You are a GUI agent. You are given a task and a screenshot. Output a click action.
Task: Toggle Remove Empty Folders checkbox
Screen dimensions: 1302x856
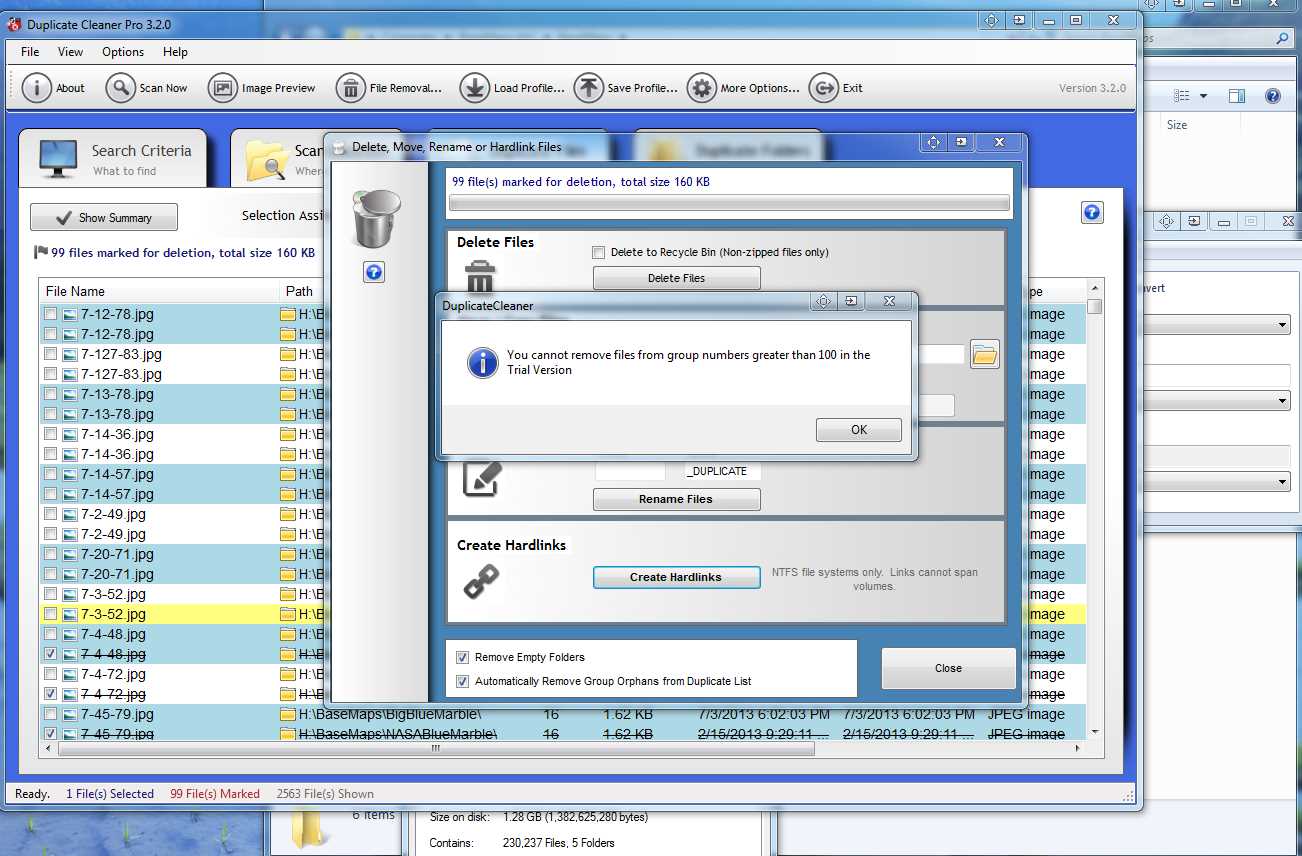tap(462, 657)
